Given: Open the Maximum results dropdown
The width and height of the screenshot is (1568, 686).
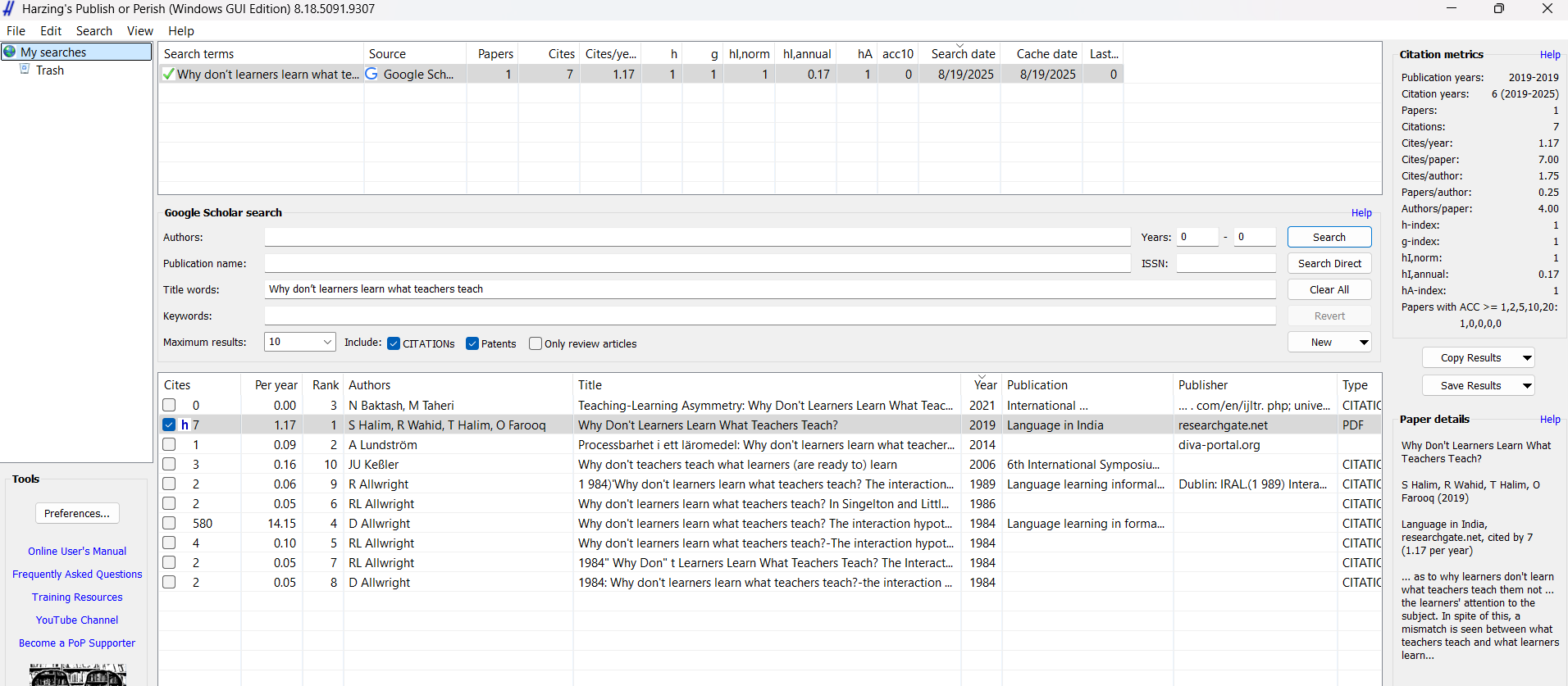Looking at the screenshot, I should coord(327,342).
